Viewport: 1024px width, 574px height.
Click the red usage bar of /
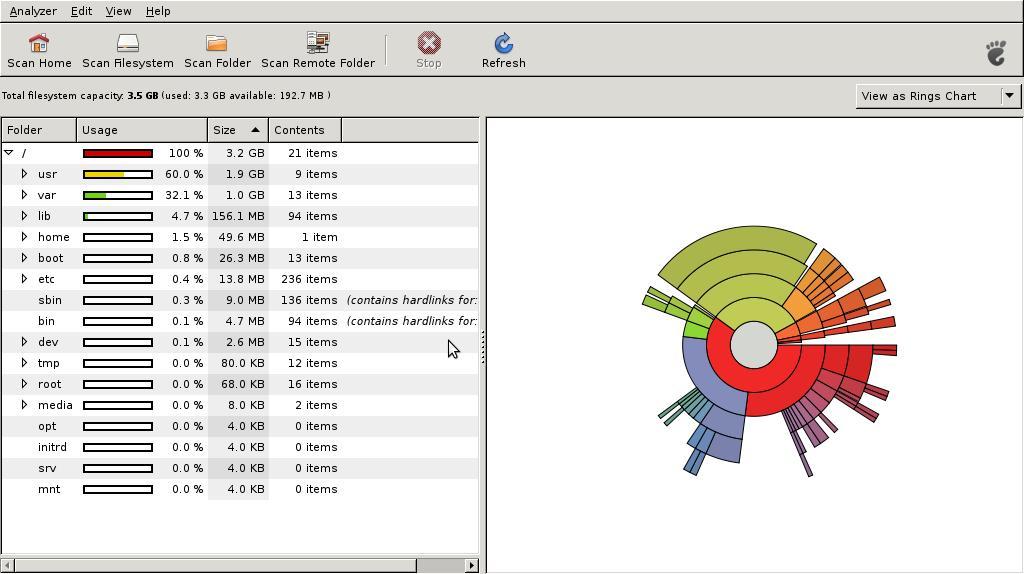[x=118, y=153]
